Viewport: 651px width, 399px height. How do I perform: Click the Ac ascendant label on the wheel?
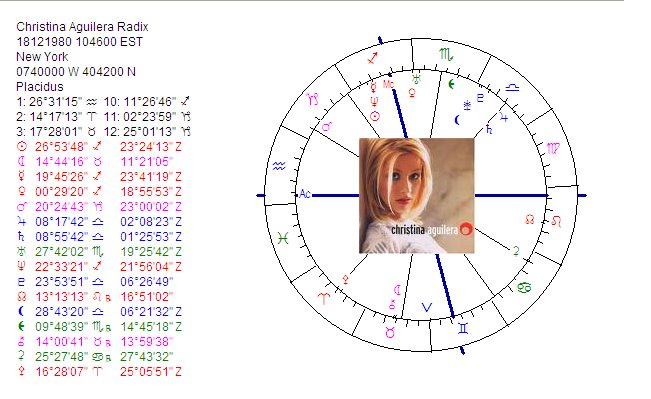point(305,194)
